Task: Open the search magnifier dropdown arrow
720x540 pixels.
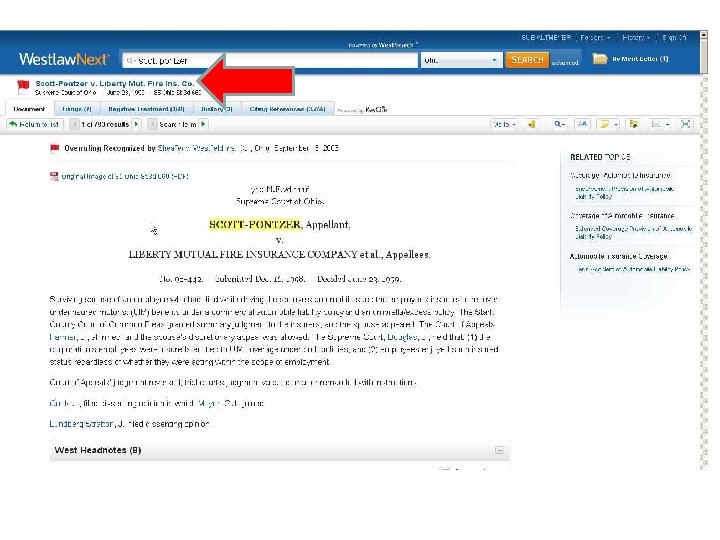Action: (563, 124)
